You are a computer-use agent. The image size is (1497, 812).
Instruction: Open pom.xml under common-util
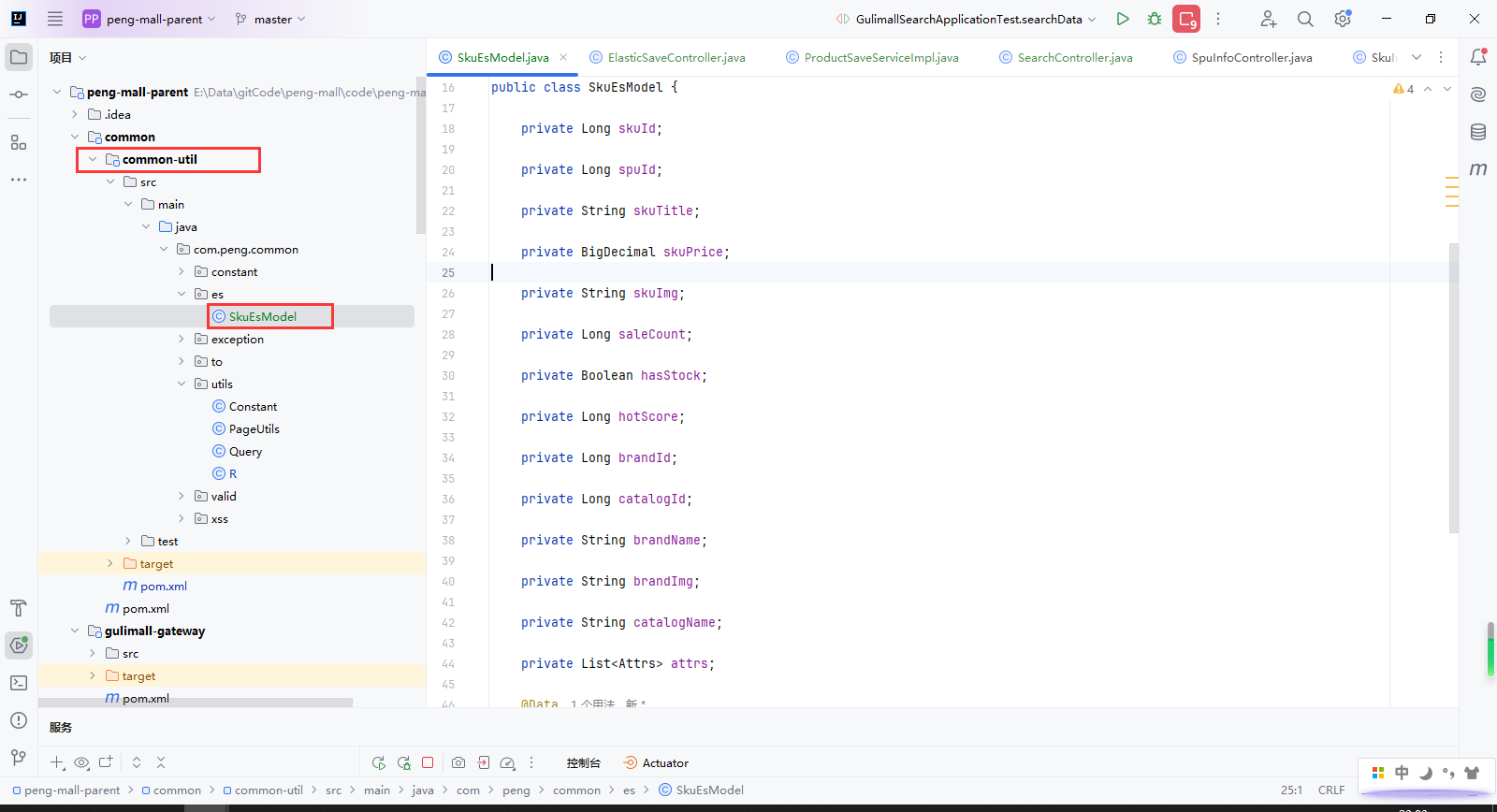(155, 586)
